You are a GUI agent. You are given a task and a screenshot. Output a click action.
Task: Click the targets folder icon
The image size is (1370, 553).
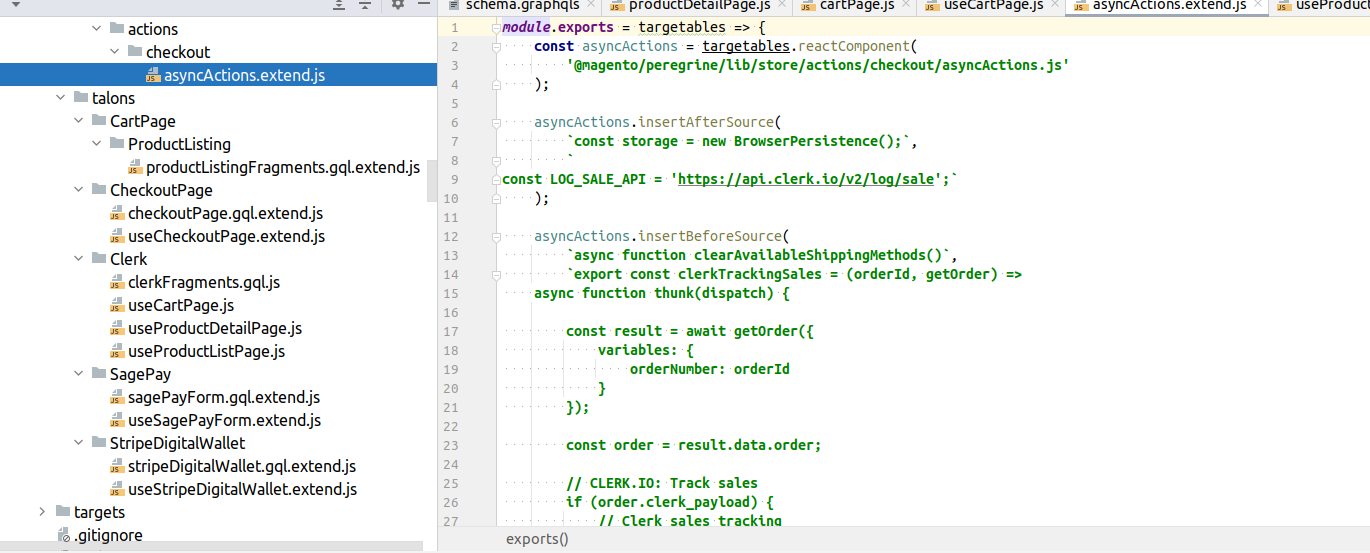point(64,512)
